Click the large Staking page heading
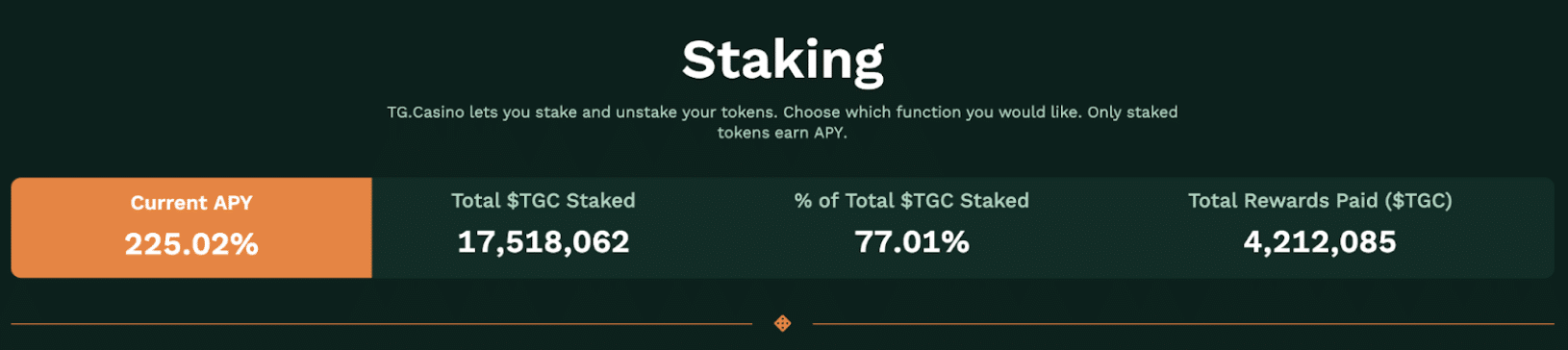 pos(783,61)
